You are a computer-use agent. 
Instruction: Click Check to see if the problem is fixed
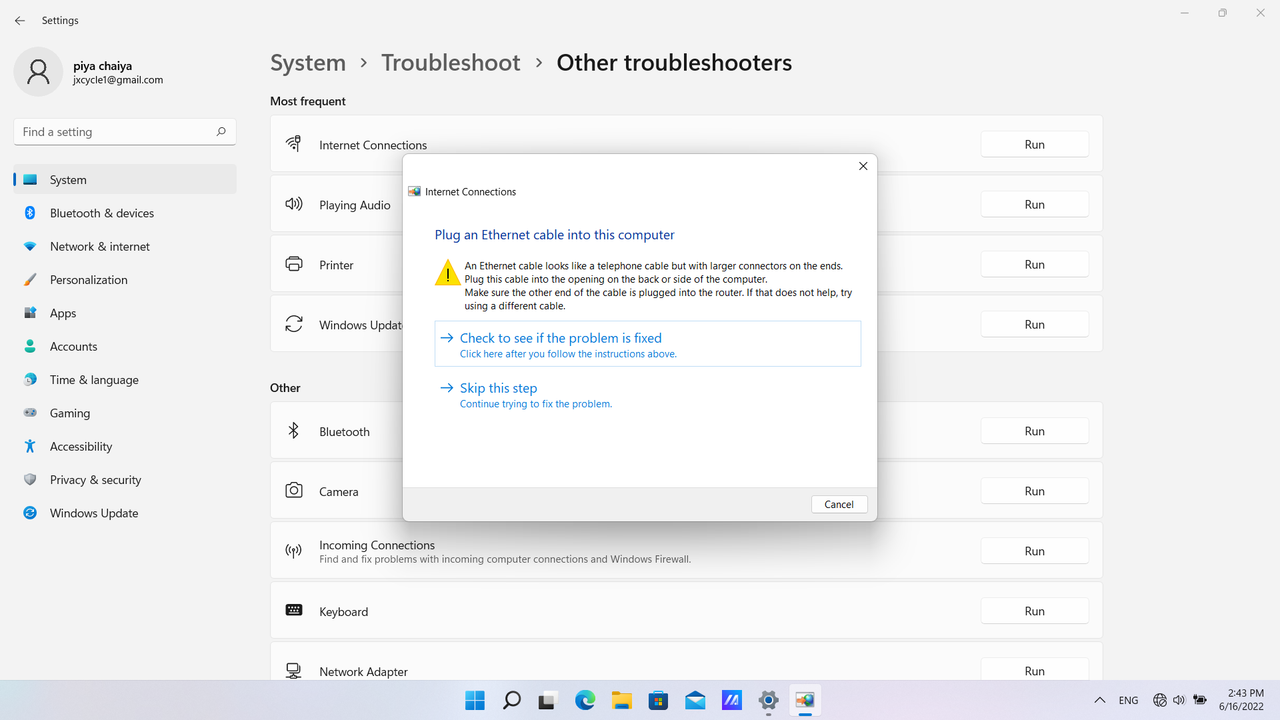[560, 338]
